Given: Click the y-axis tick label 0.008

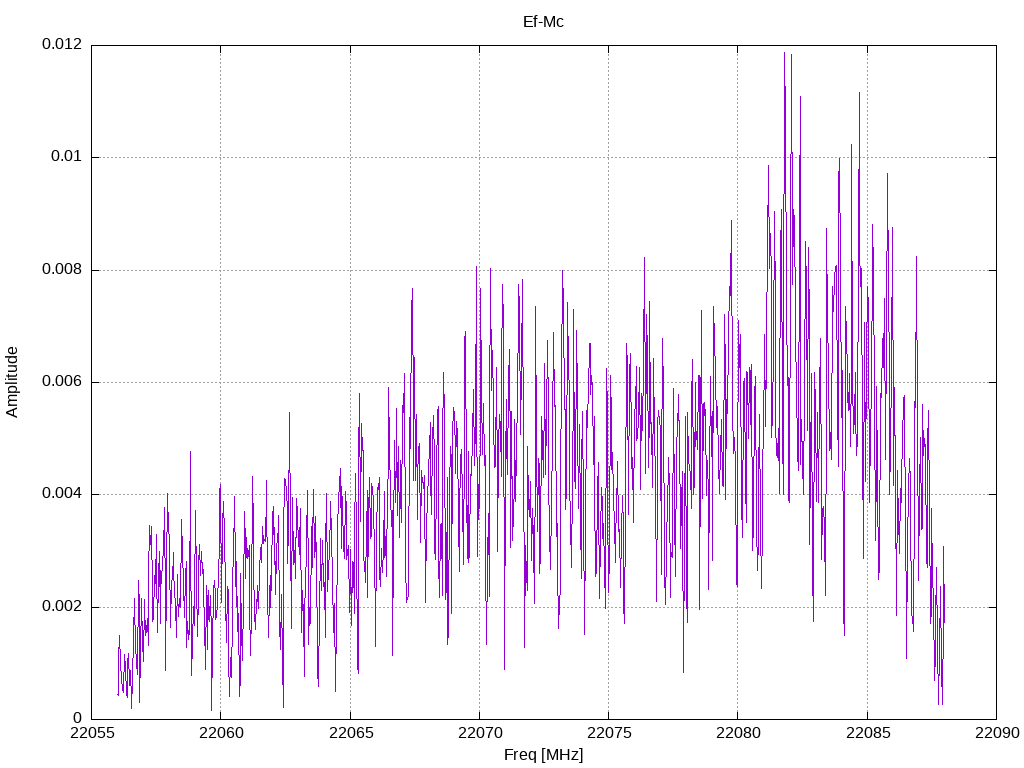Looking at the screenshot, I should [62, 269].
